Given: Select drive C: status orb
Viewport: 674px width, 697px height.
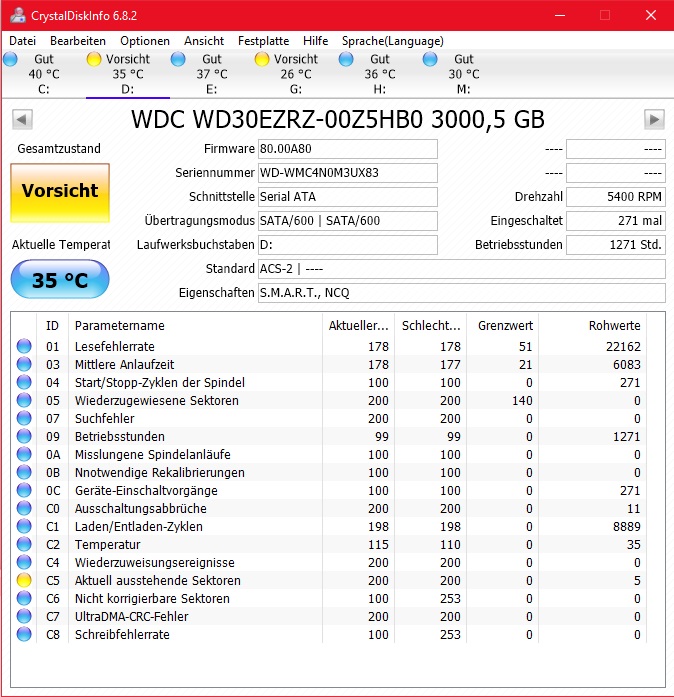Looking at the screenshot, I should tap(11, 59).
